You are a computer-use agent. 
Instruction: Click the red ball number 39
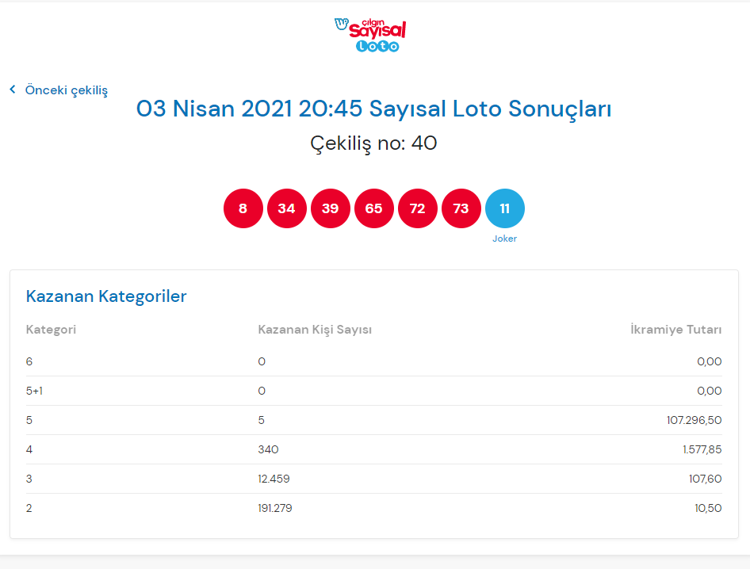click(x=330, y=208)
